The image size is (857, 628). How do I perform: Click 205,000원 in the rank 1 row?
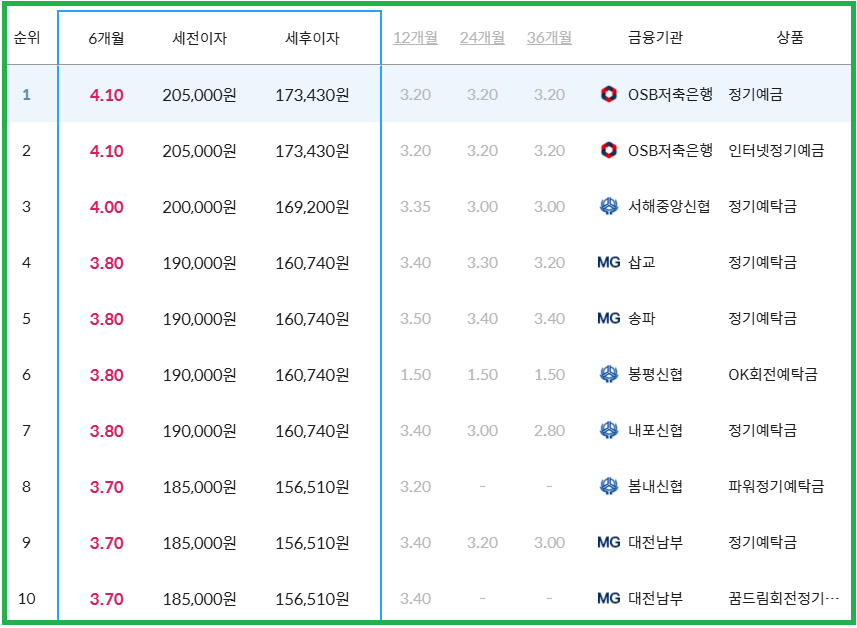[x=199, y=95]
